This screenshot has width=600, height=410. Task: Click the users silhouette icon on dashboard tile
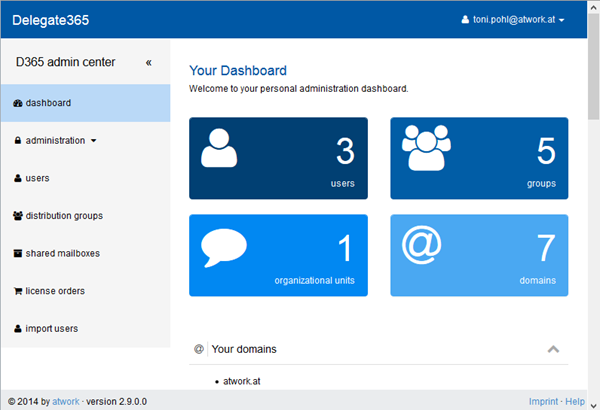pyautogui.click(x=219, y=147)
